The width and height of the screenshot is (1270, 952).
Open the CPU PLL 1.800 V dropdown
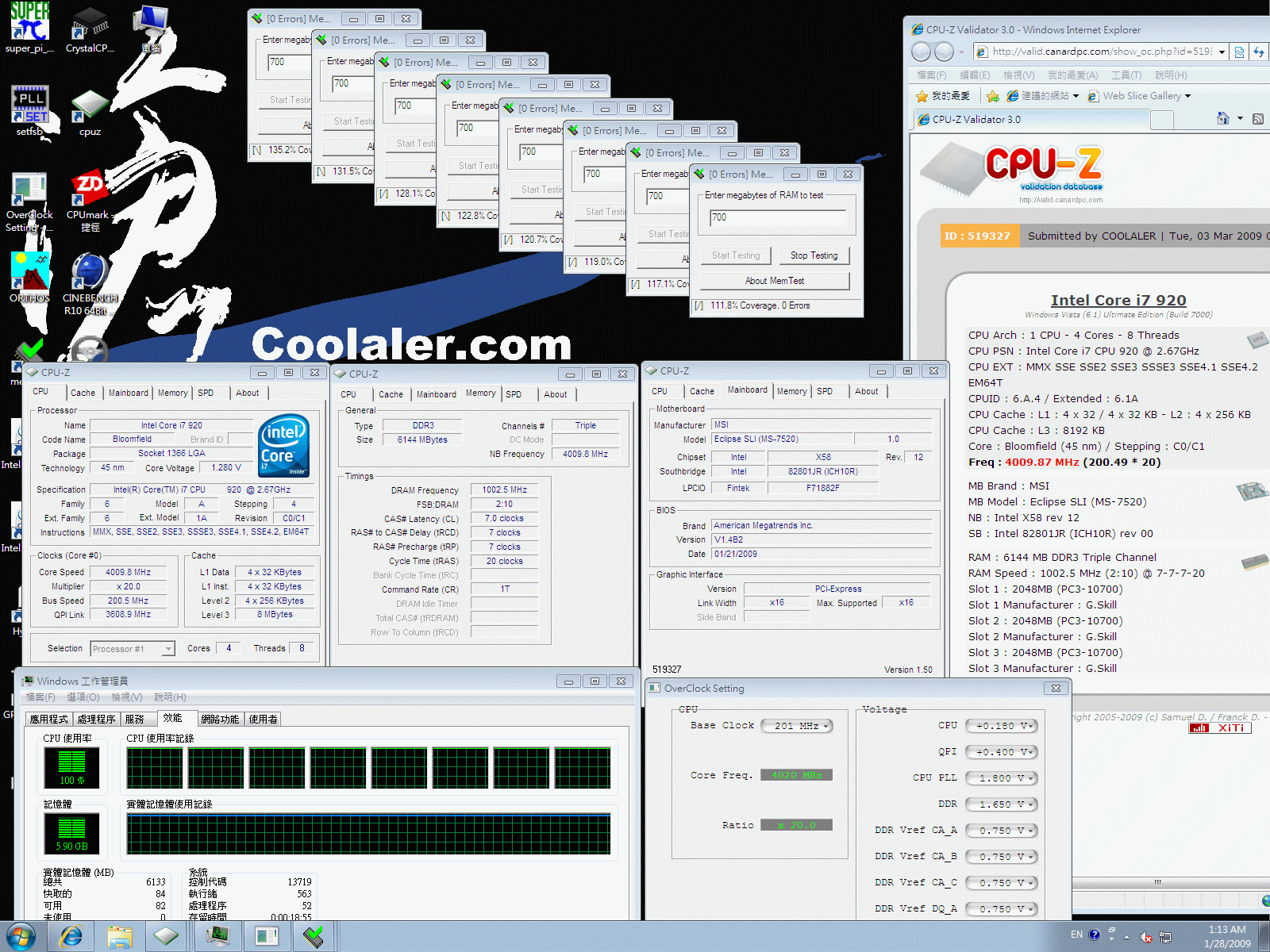1003,778
